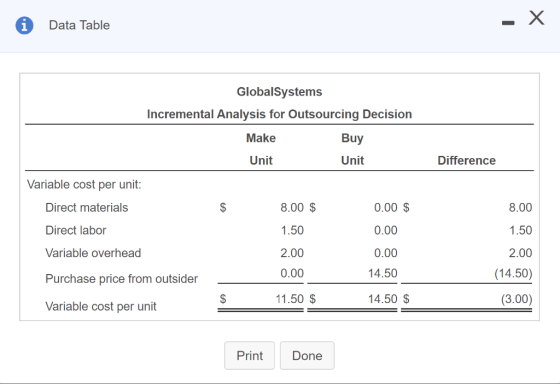Image resolution: width=560 pixels, height=384 pixels.
Task: Click Purchase price Buy value 14.50
Action: [382, 273]
